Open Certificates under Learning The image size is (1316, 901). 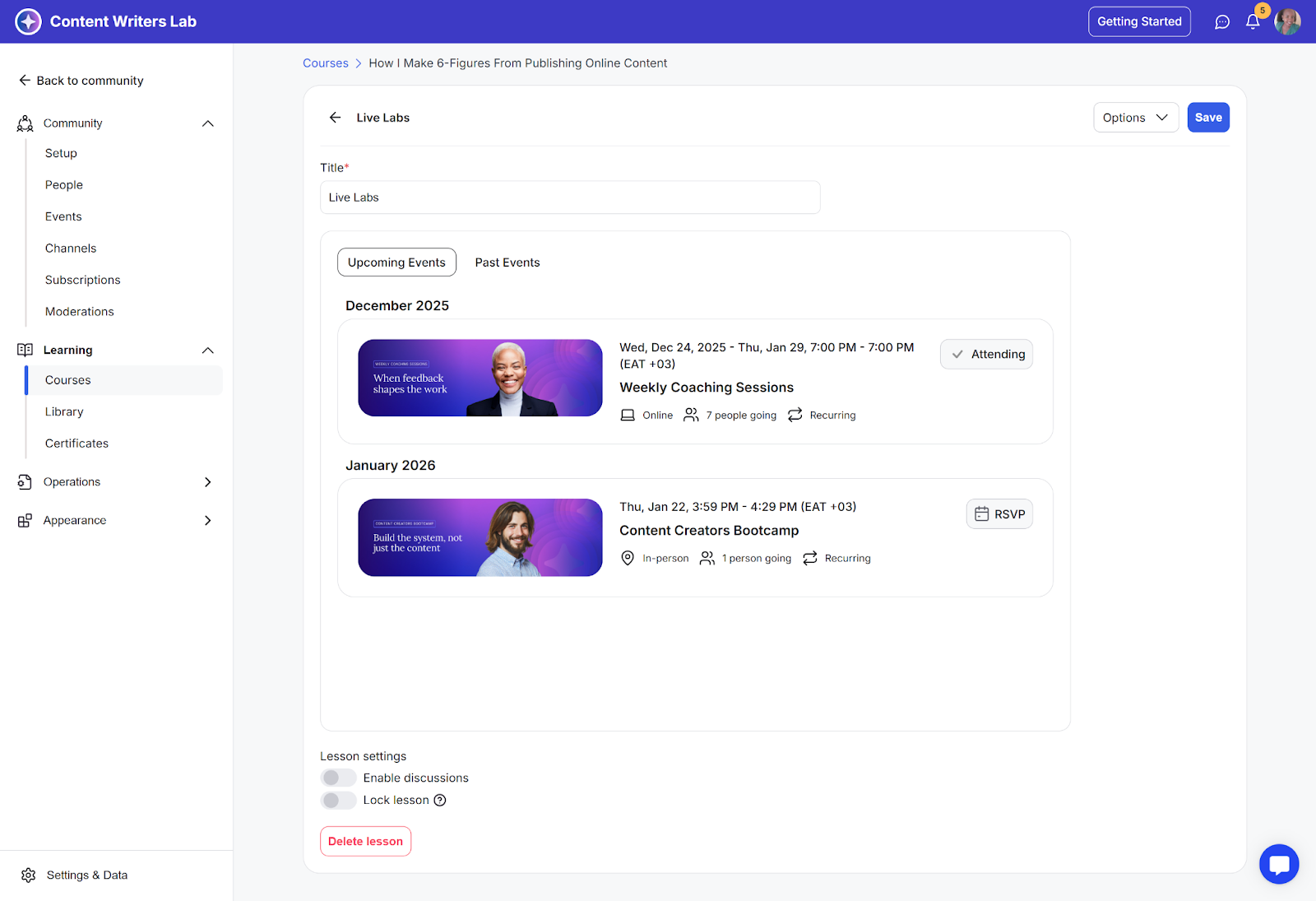pyautogui.click(x=76, y=444)
